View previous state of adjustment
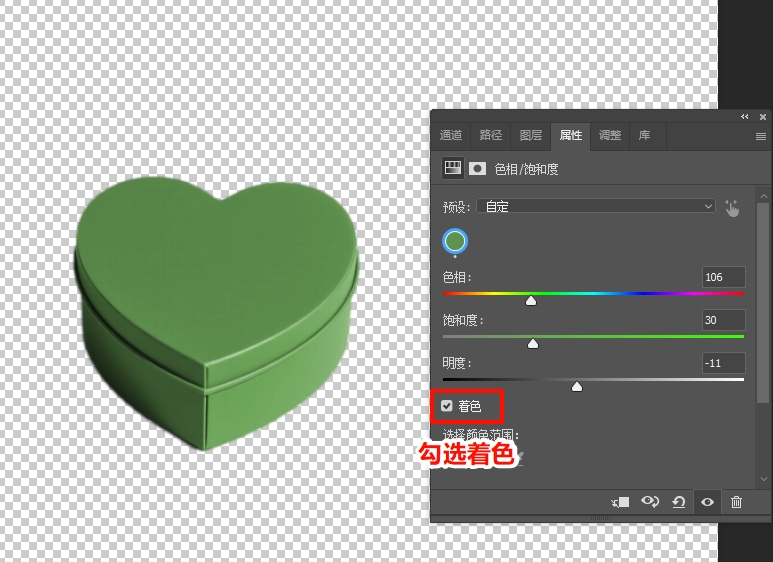This screenshot has width=773, height=562. point(650,502)
